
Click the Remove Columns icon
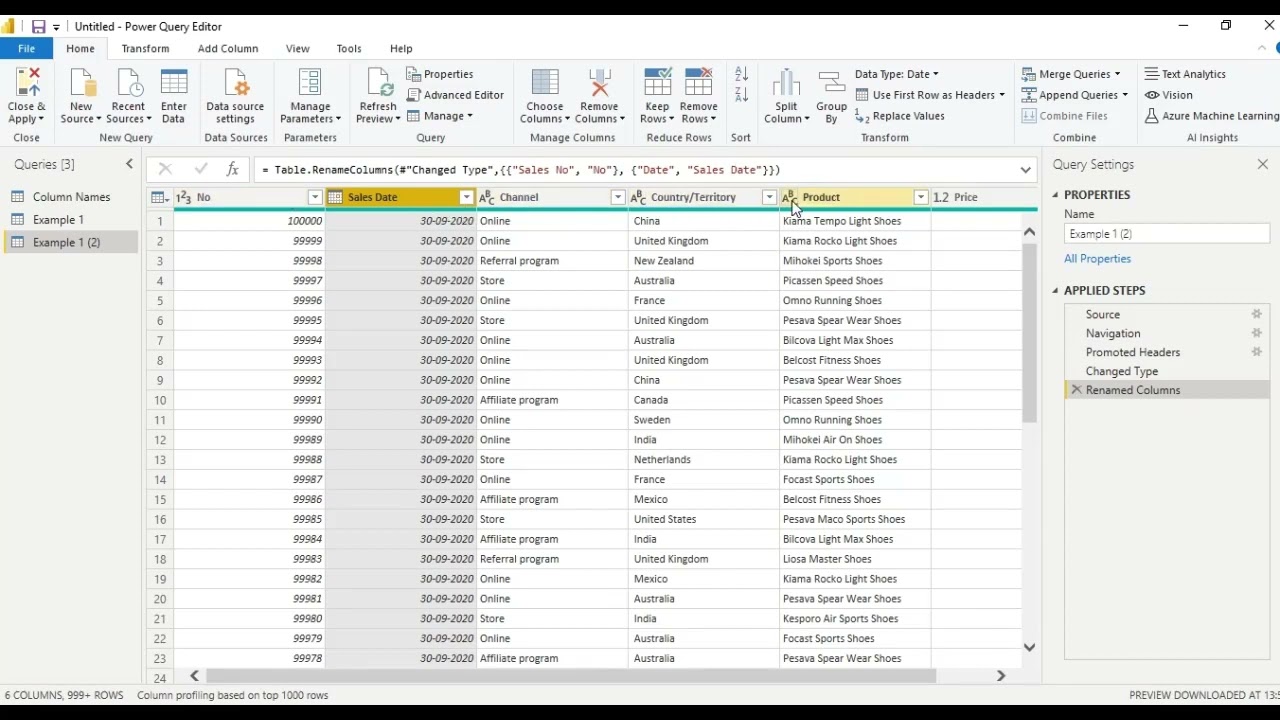click(600, 84)
